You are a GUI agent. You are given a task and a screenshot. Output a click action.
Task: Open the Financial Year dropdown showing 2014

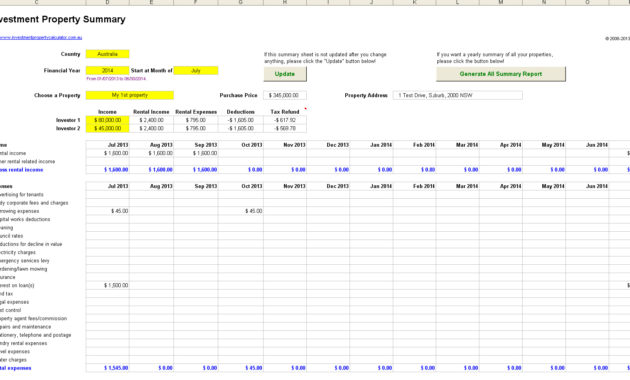pyautogui.click(x=107, y=71)
